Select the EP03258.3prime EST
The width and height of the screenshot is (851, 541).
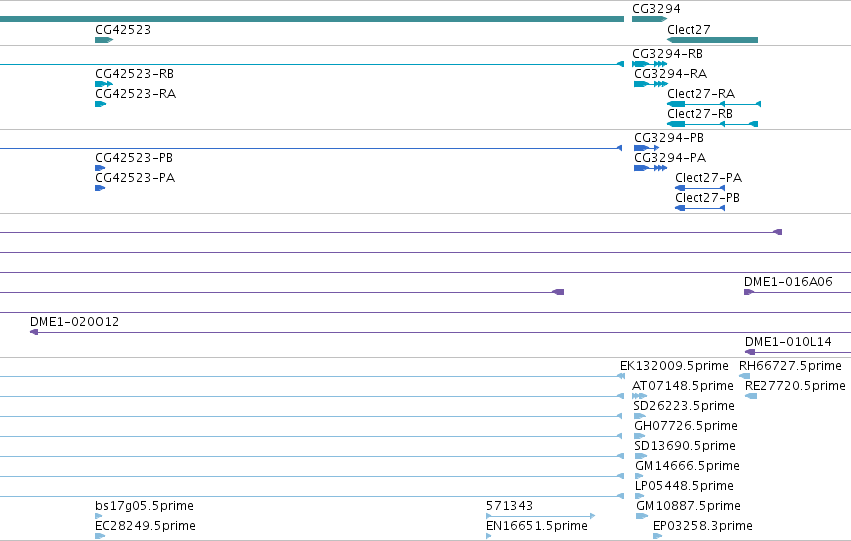click(x=703, y=526)
